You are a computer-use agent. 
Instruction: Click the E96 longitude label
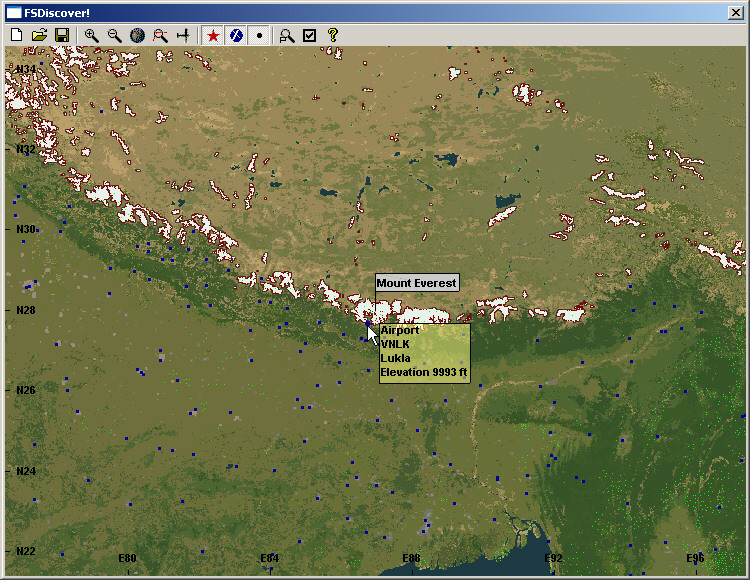click(695, 558)
